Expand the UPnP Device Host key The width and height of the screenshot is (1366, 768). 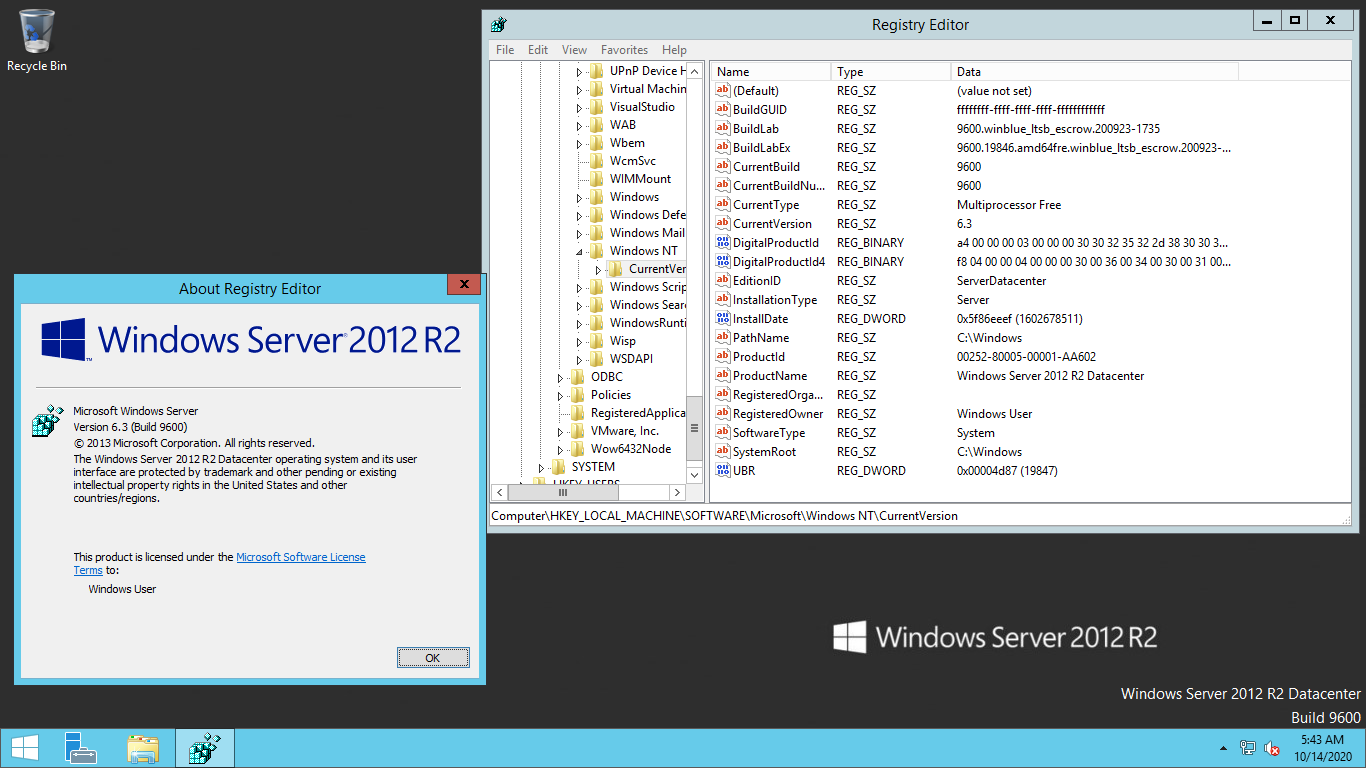(x=579, y=71)
